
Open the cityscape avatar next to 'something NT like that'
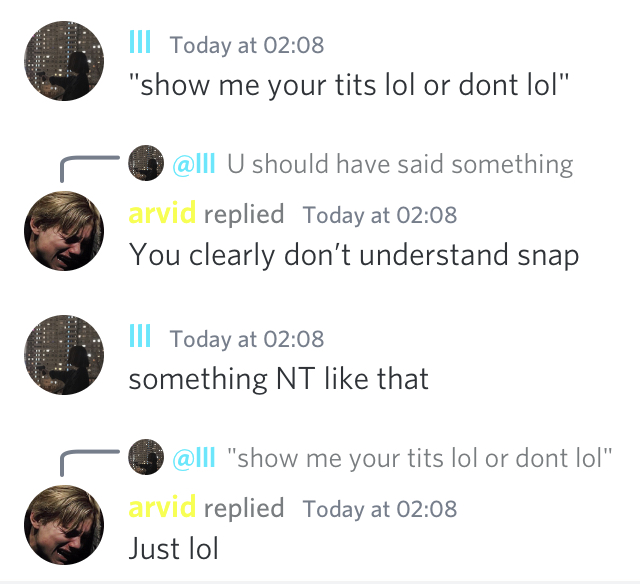[64, 355]
